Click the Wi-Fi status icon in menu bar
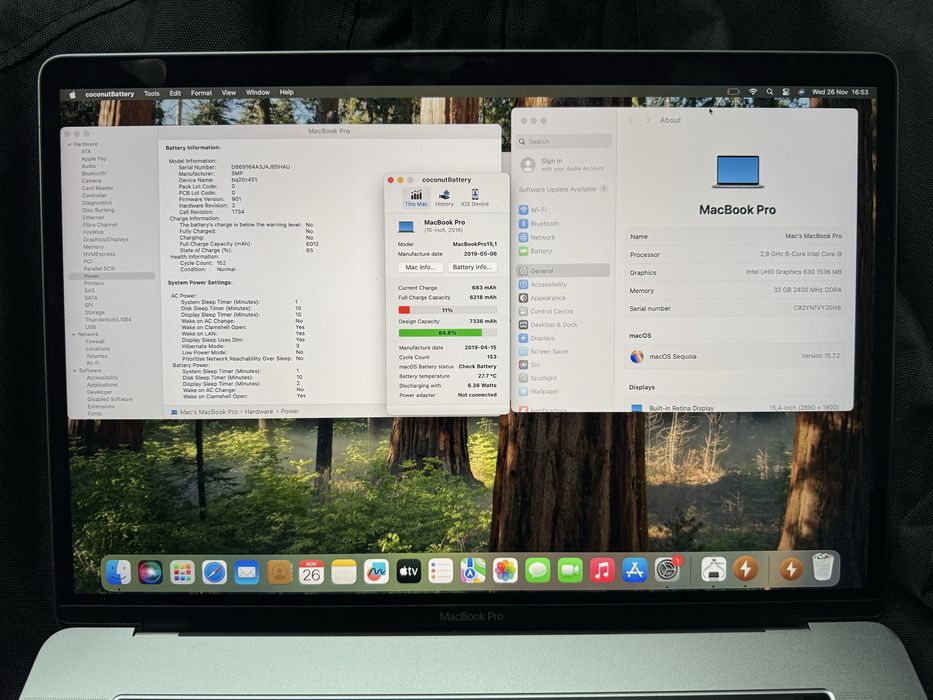 click(x=753, y=92)
